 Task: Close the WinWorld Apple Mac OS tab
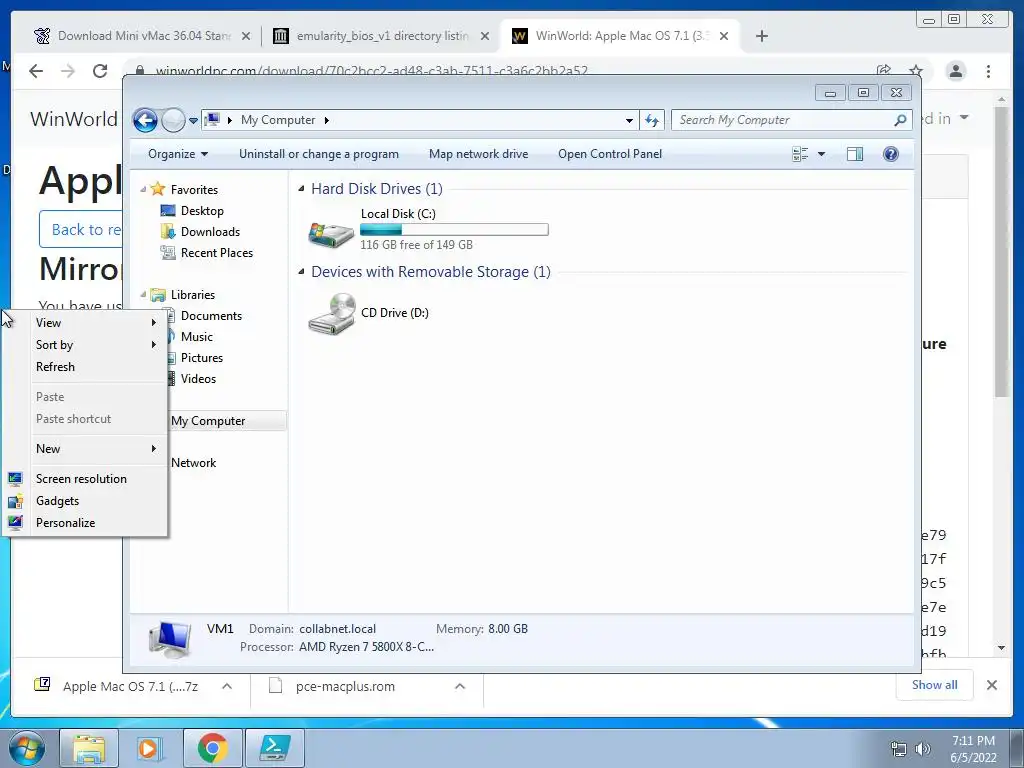(724, 36)
